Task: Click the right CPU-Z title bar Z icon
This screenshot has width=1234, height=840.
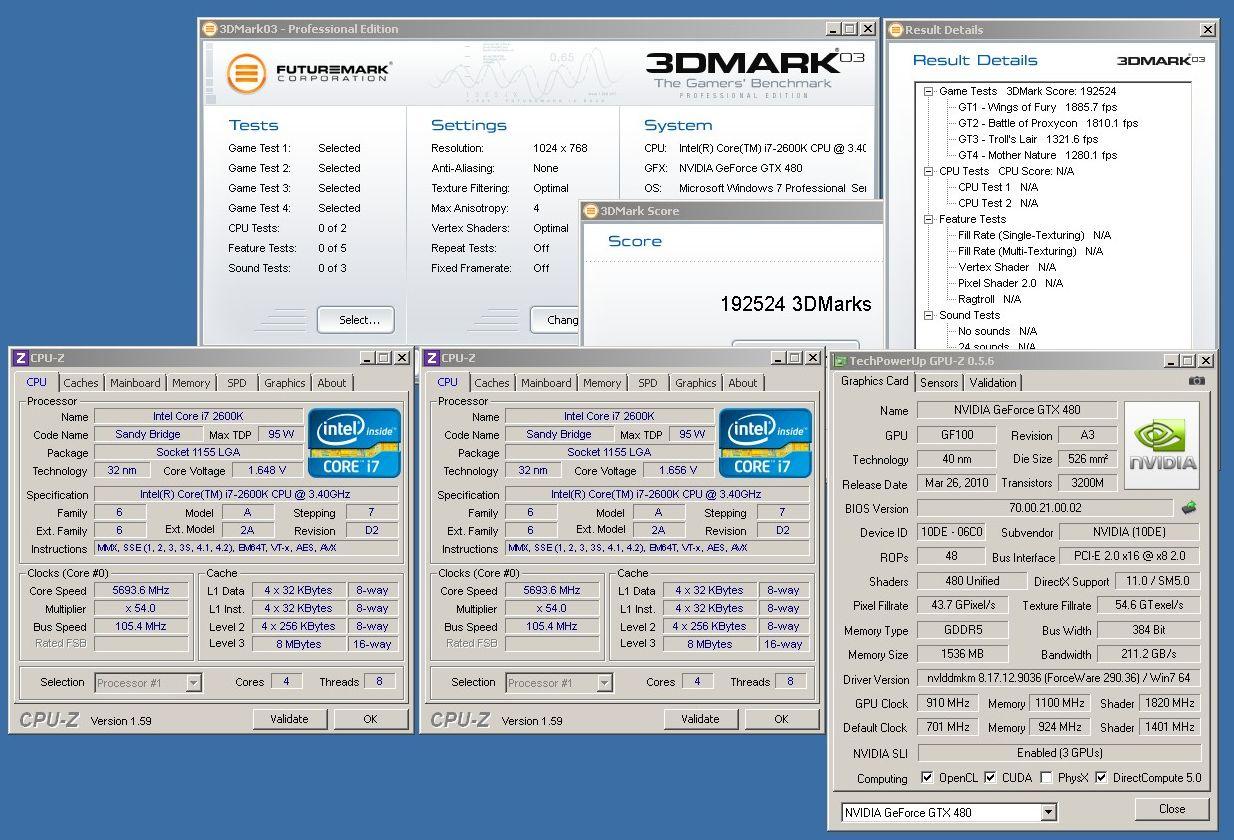Action: tap(431, 358)
